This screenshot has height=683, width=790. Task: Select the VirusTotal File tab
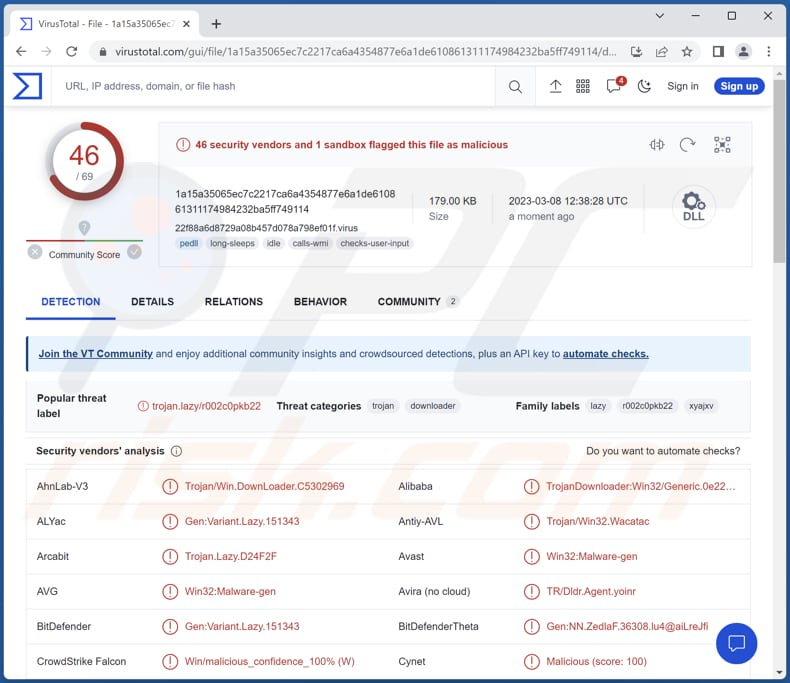(x=105, y=24)
